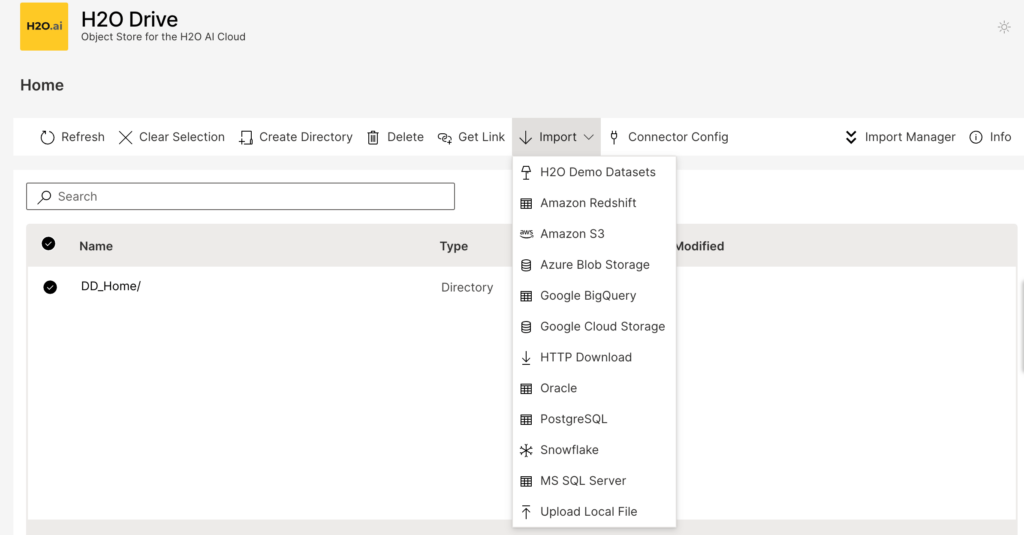The image size is (1024, 535).
Task: Click the HTTP Download arrow icon
Action: [x=526, y=358]
